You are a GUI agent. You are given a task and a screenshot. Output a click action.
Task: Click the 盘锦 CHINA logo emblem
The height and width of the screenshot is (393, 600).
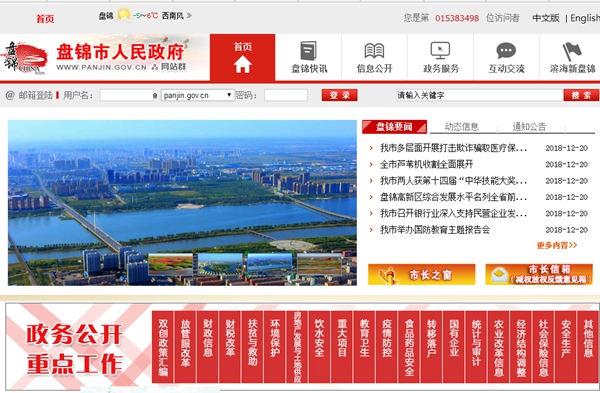pyautogui.click(x=25, y=58)
